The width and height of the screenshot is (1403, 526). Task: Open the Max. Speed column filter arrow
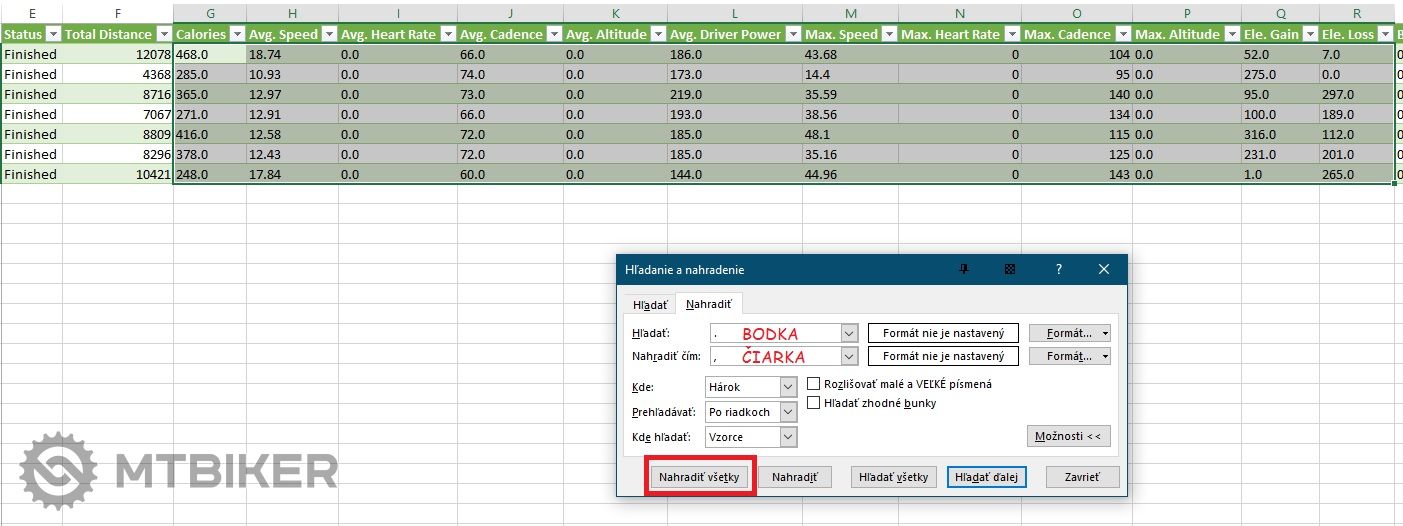coord(888,34)
